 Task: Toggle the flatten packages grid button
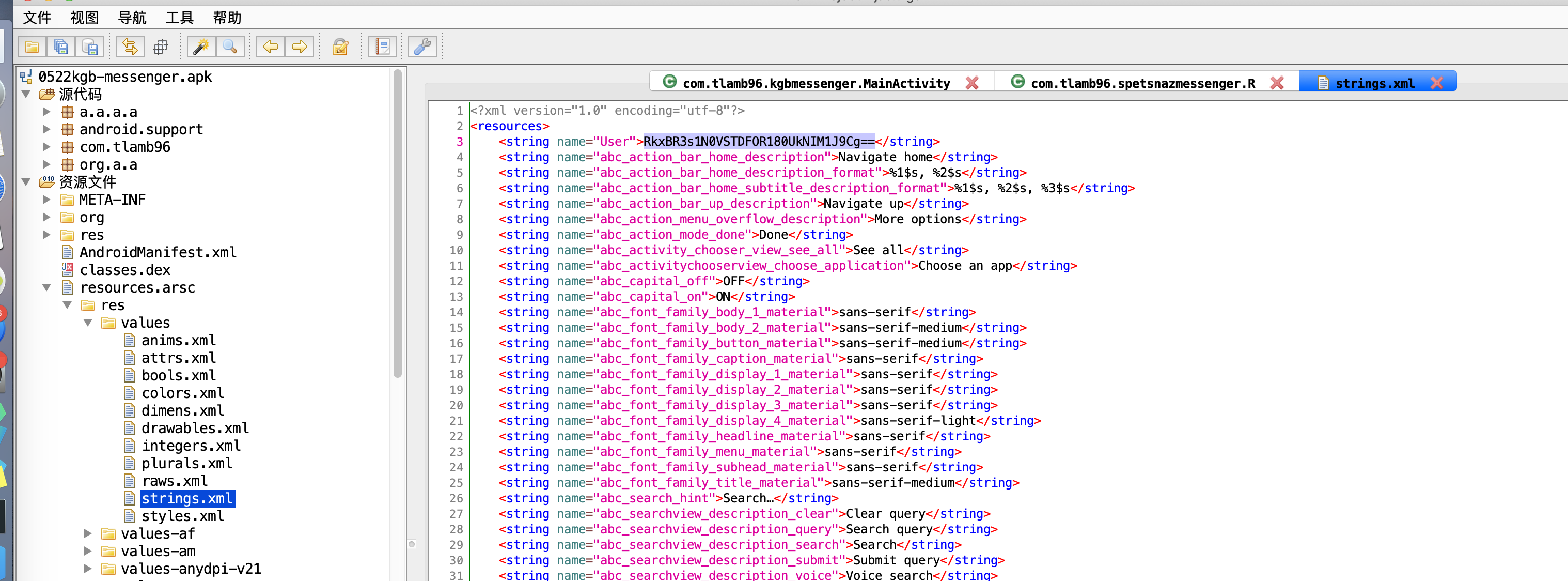(x=161, y=47)
